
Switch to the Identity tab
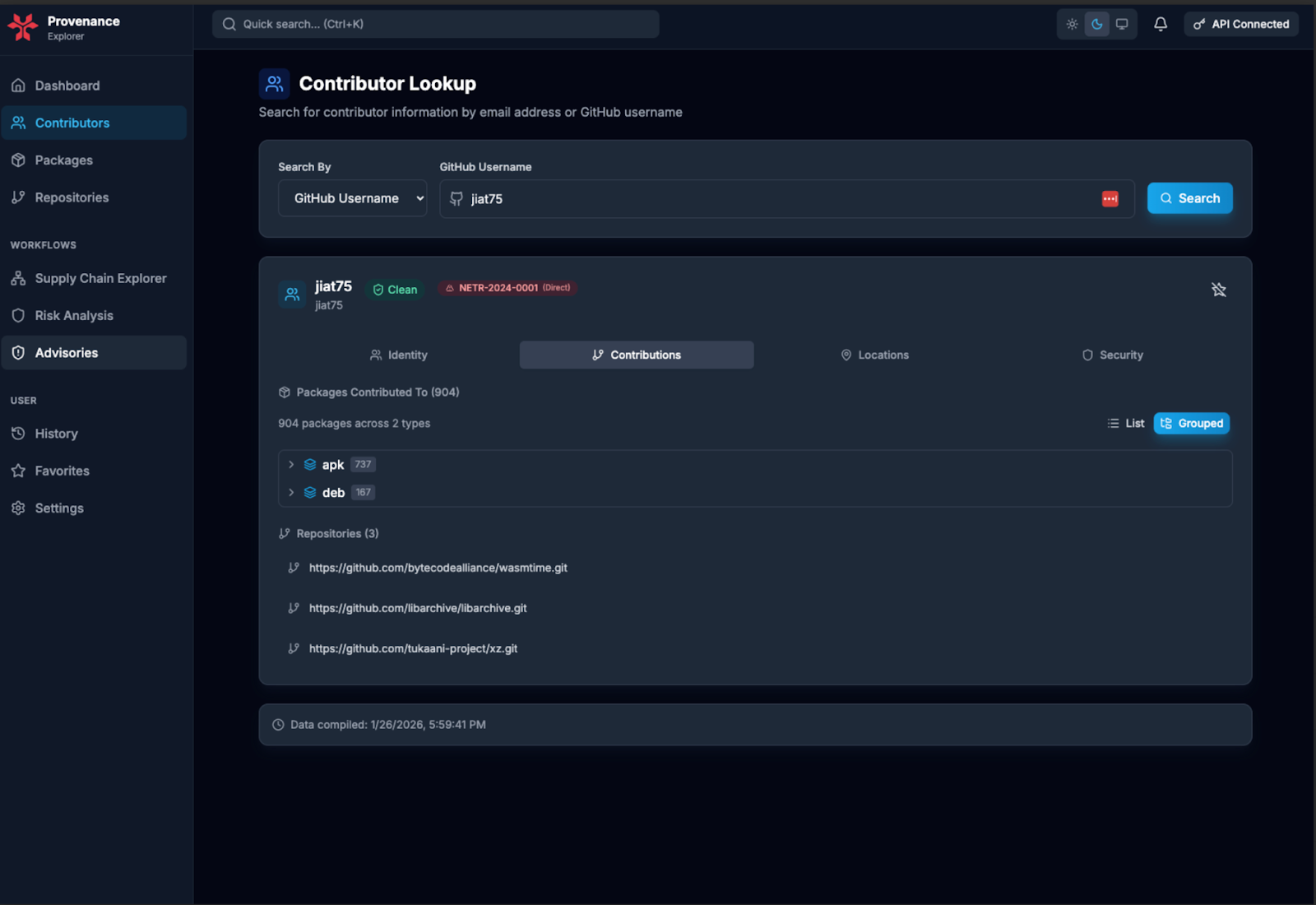[399, 355]
